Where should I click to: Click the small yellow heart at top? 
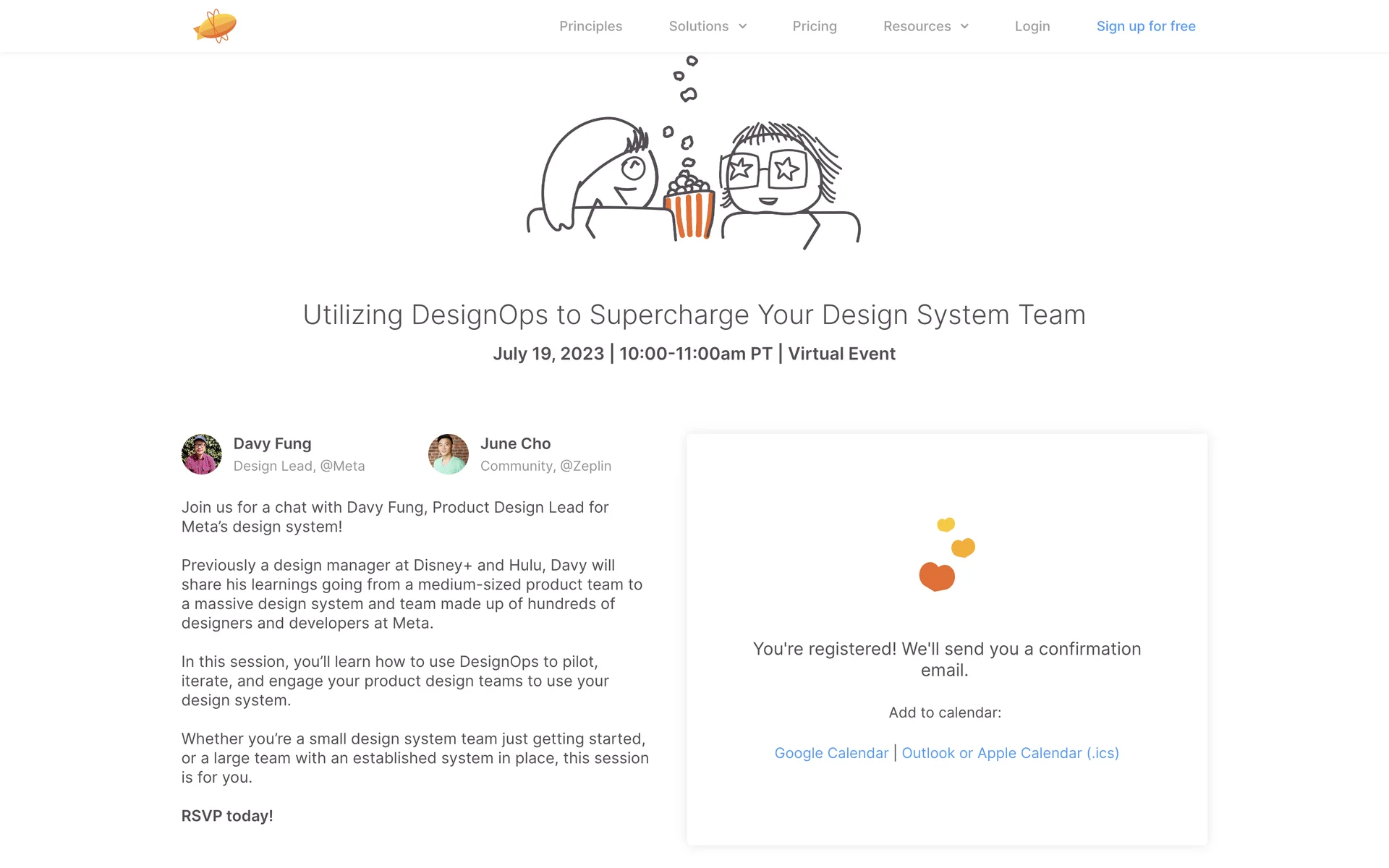click(946, 524)
